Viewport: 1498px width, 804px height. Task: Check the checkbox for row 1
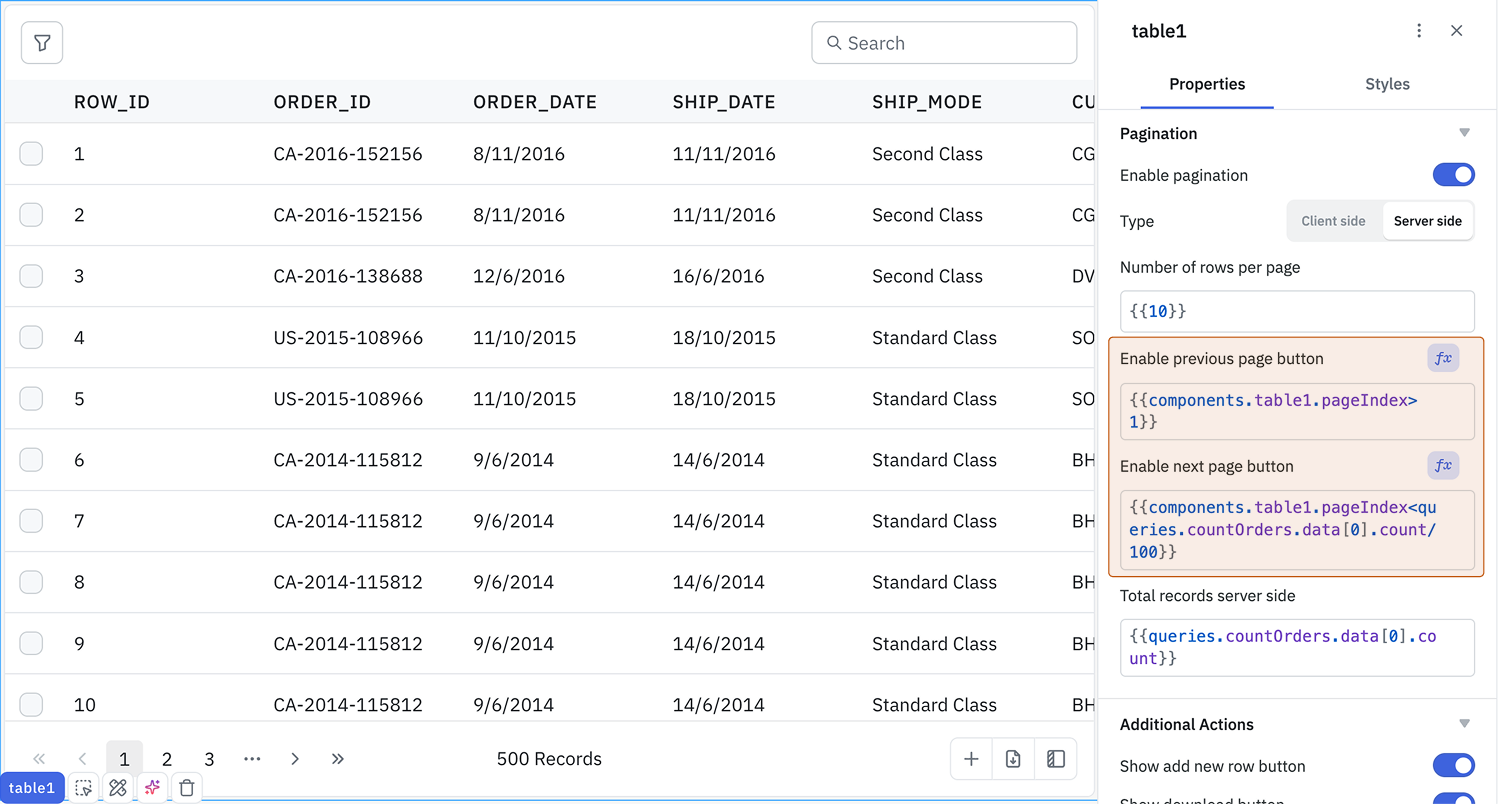pyautogui.click(x=32, y=154)
